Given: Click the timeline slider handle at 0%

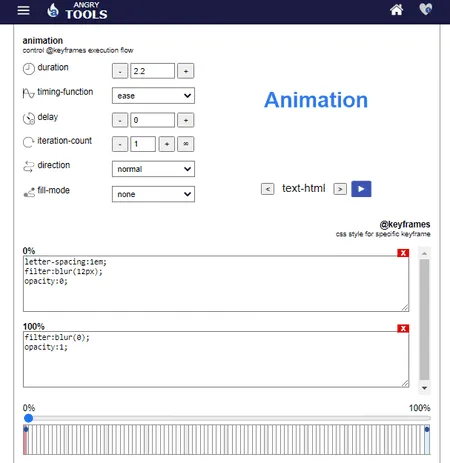Looking at the screenshot, I should (x=29, y=418).
